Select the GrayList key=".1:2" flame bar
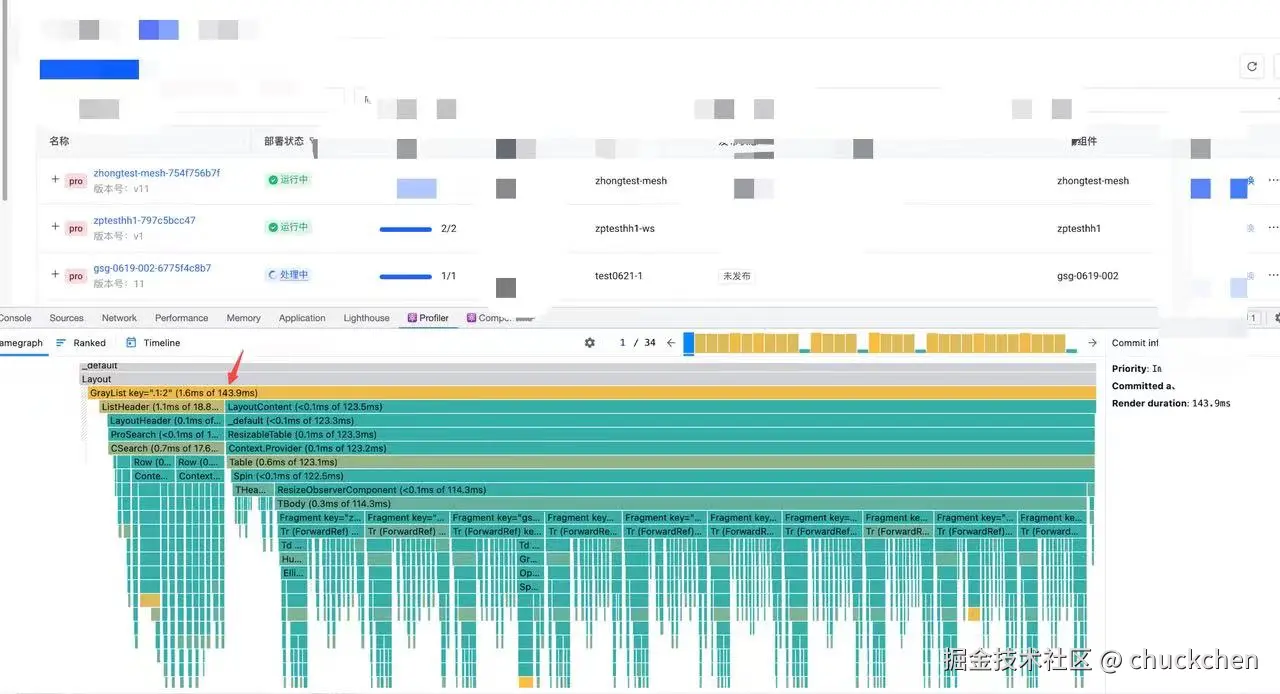This screenshot has height=694, width=1280. pos(592,393)
